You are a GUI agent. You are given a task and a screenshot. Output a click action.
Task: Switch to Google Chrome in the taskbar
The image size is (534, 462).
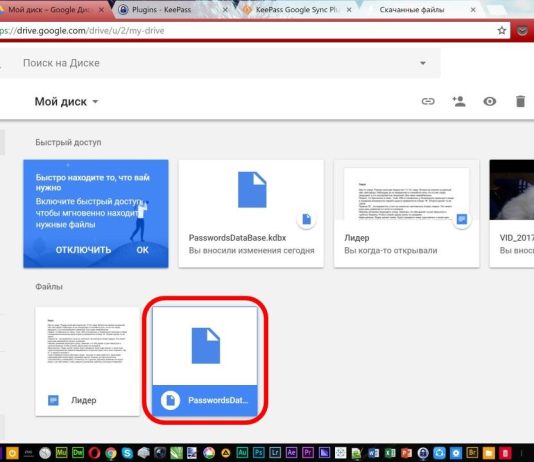coord(111,453)
